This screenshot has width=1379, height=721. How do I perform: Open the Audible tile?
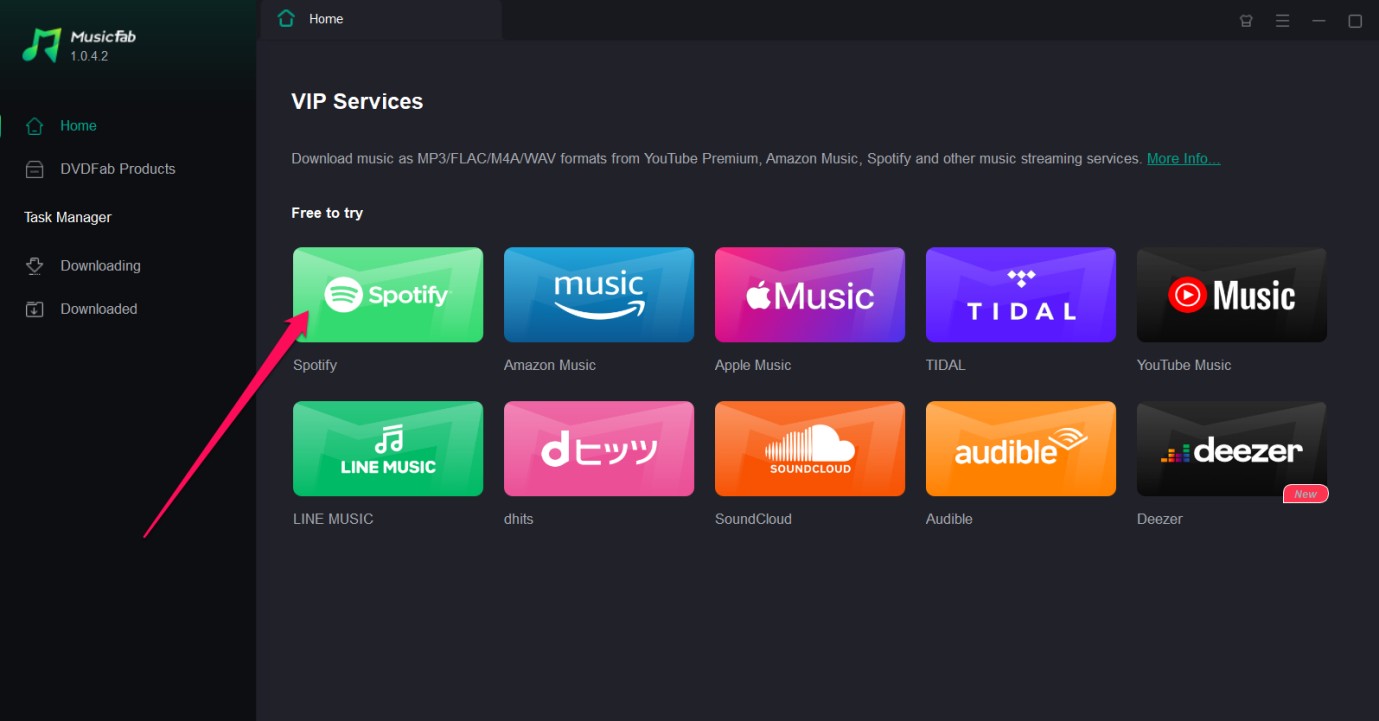tap(1021, 449)
